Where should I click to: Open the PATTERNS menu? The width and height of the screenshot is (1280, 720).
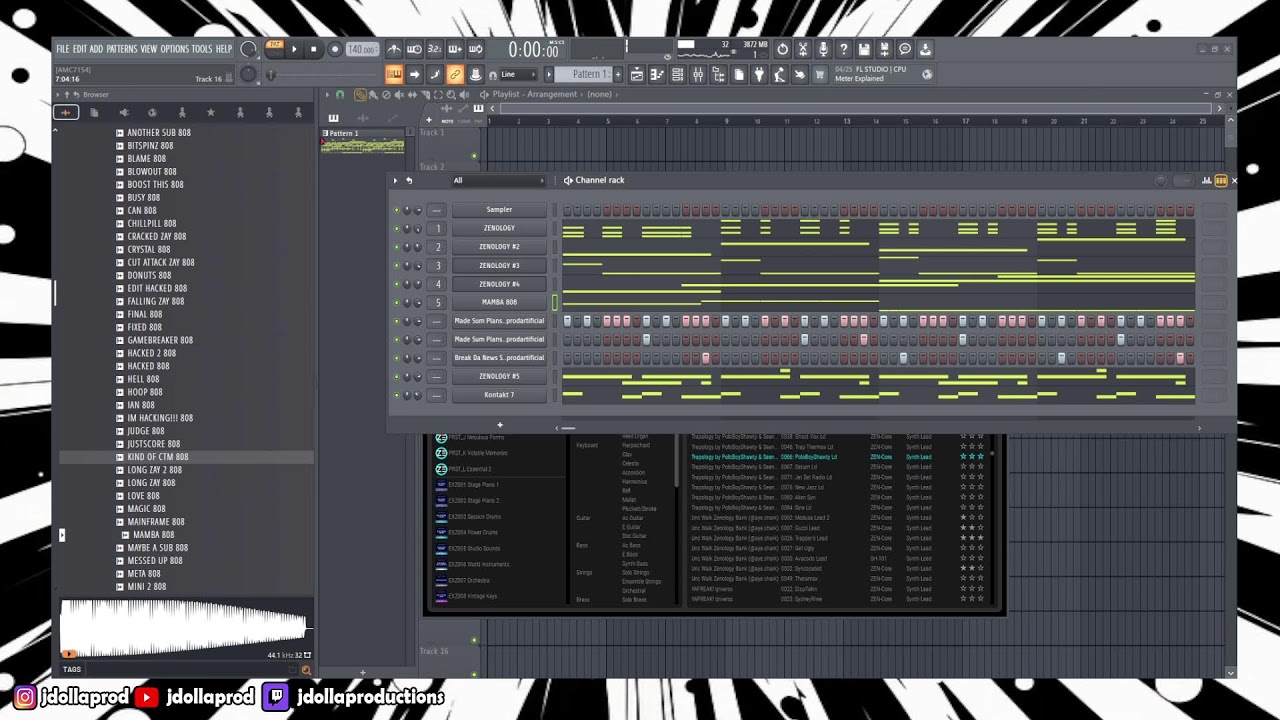click(x=122, y=49)
